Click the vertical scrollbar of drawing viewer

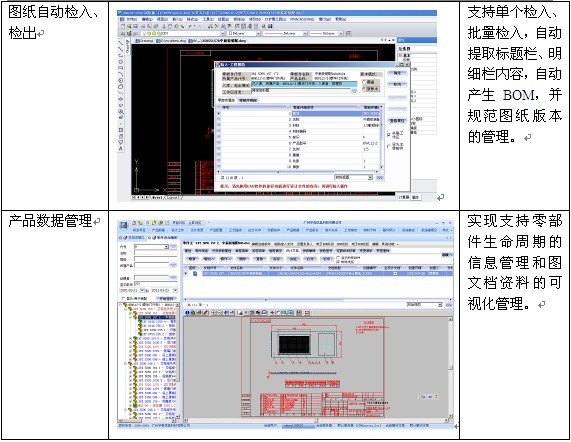(450, 368)
